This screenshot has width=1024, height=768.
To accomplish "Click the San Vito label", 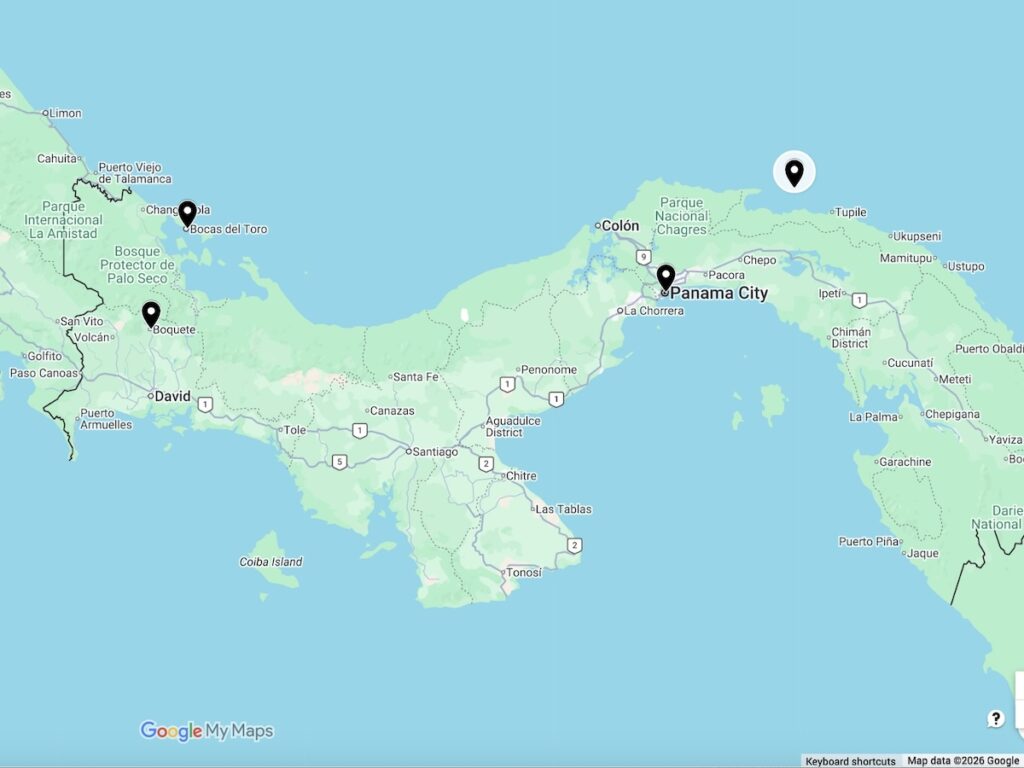I will tap(82, 321).
